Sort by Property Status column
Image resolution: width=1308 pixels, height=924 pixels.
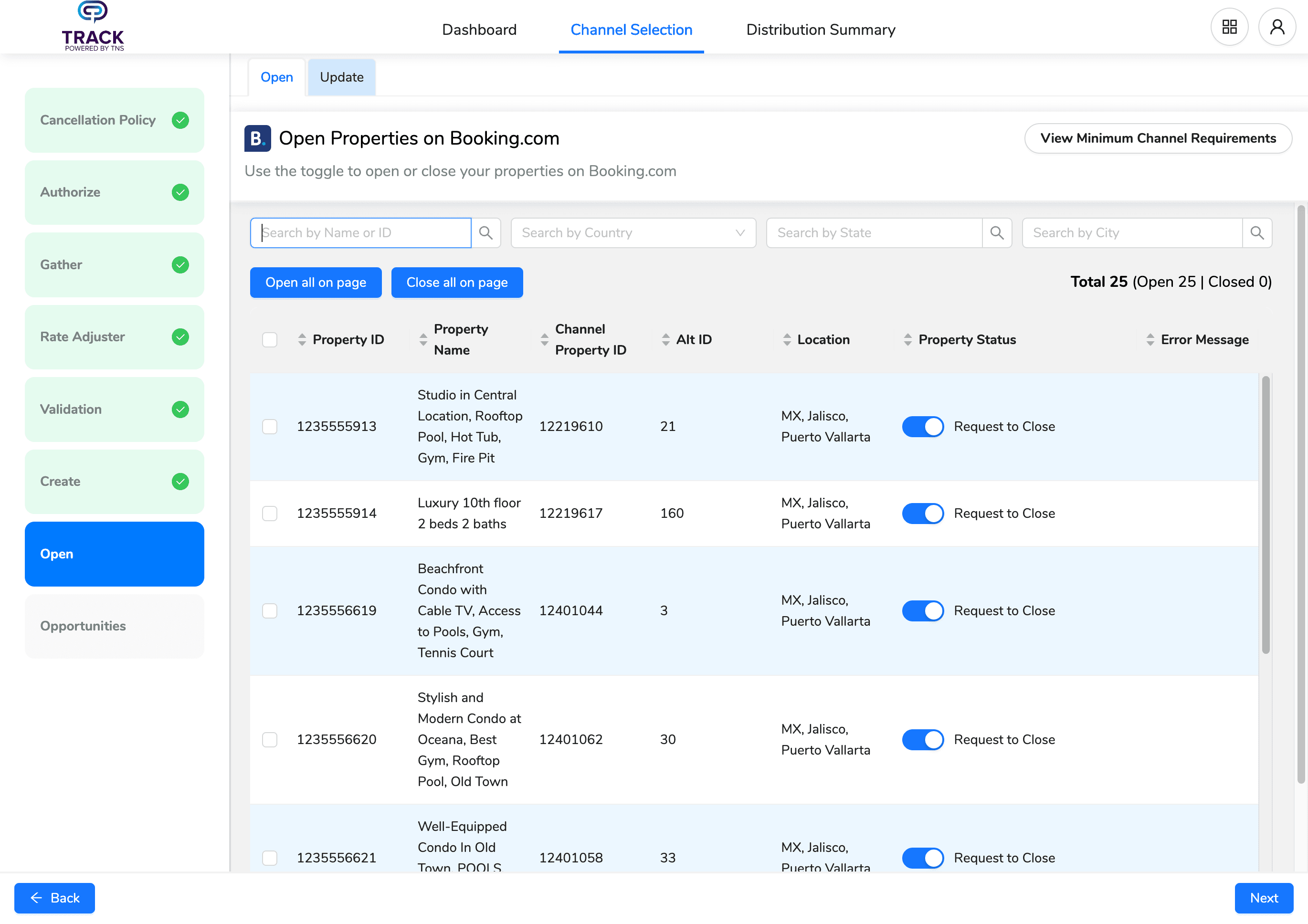pyautogui.click(x=908, y=340)
